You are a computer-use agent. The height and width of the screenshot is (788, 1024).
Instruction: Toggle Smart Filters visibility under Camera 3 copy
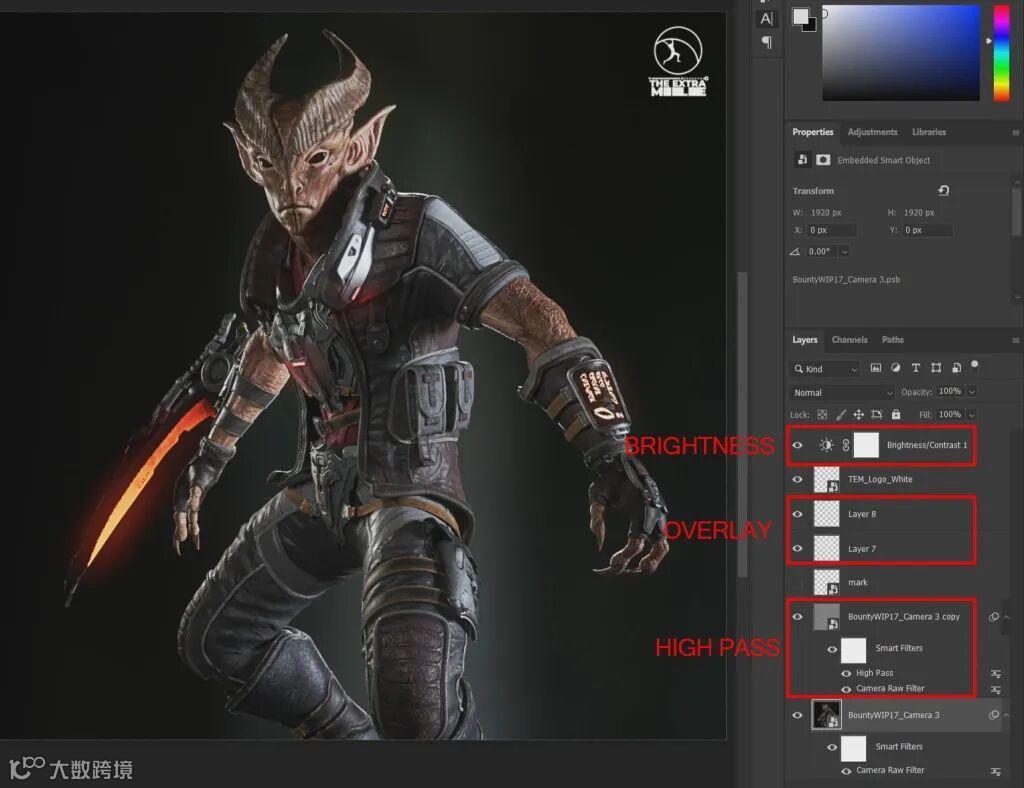832,650
